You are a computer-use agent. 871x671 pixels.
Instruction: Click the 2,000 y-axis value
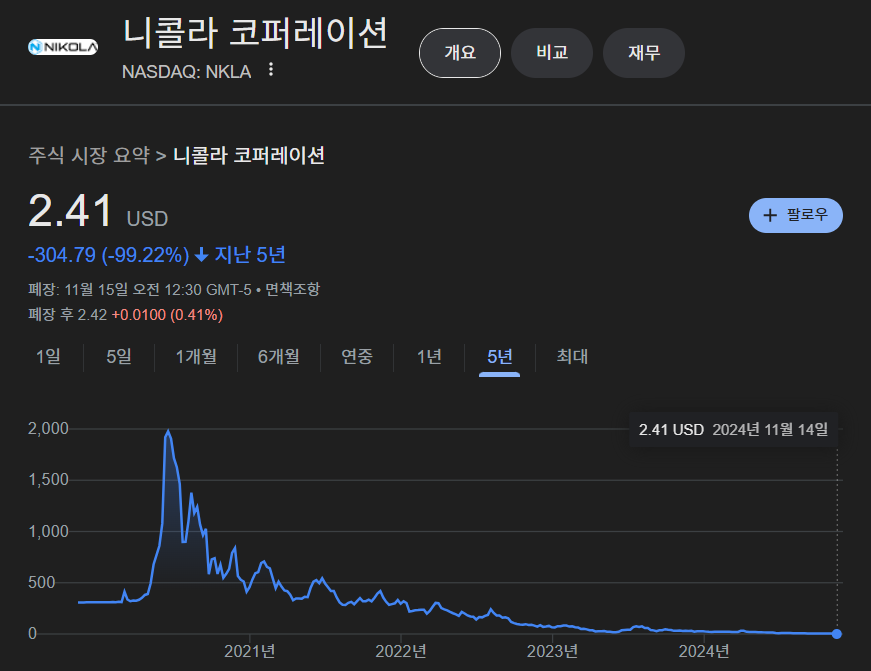click(48, 428)
